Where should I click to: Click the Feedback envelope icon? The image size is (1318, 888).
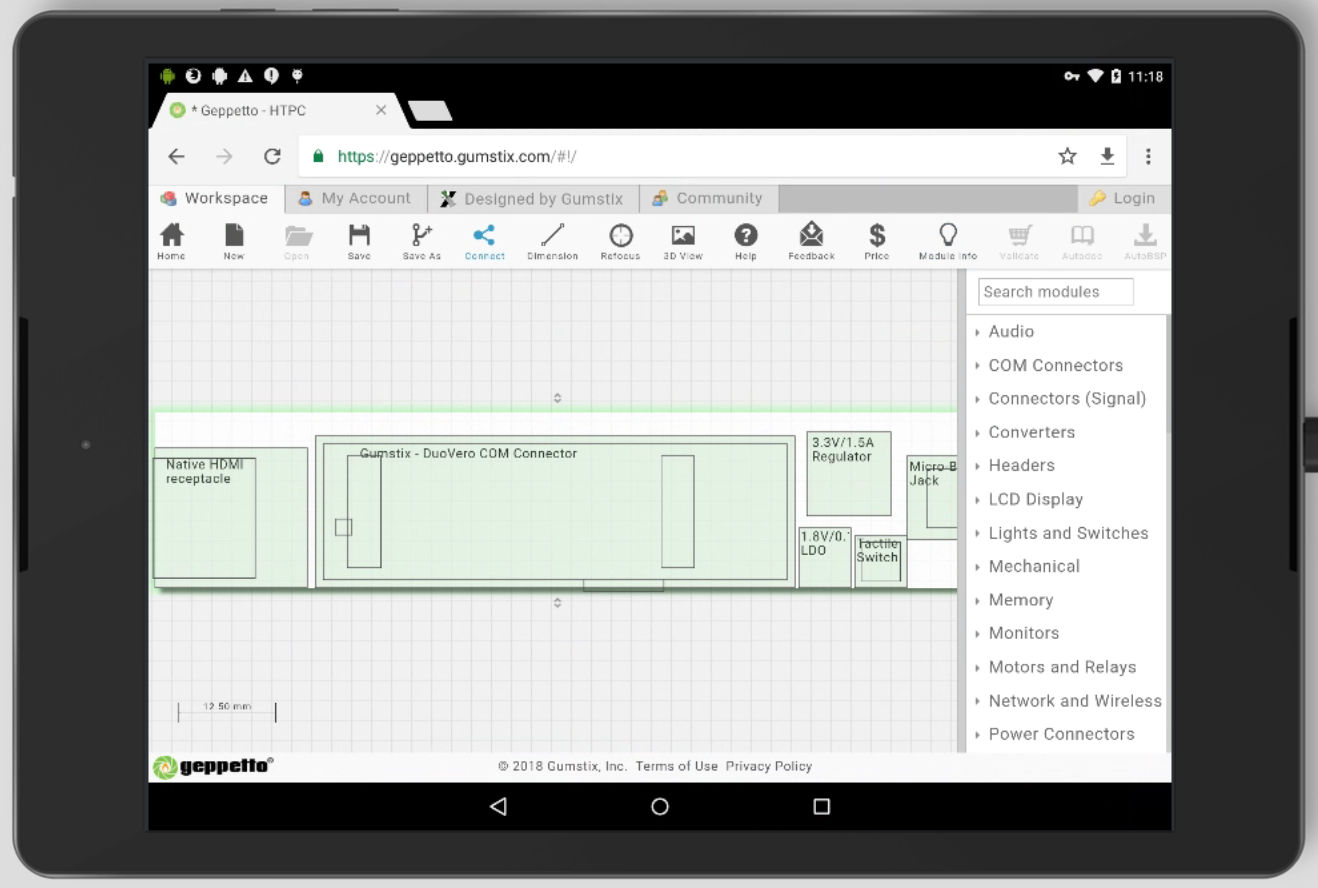click(811, 241)
